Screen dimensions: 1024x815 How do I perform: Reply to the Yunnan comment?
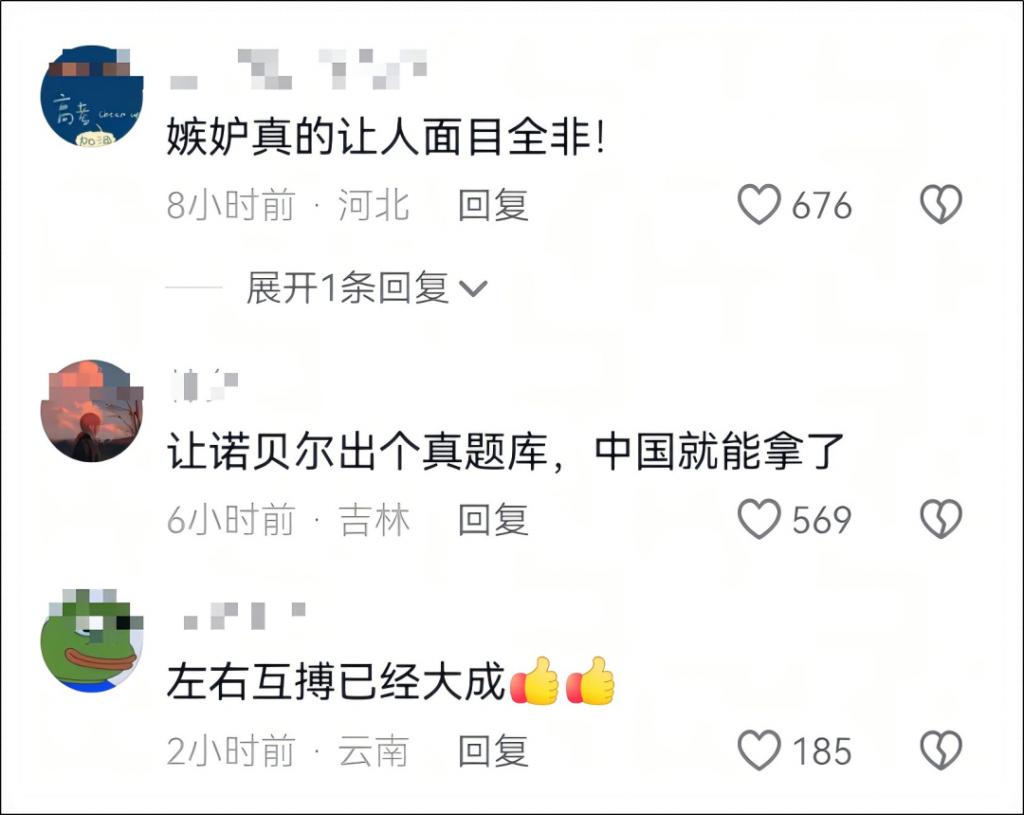click(x=493, y=751)
